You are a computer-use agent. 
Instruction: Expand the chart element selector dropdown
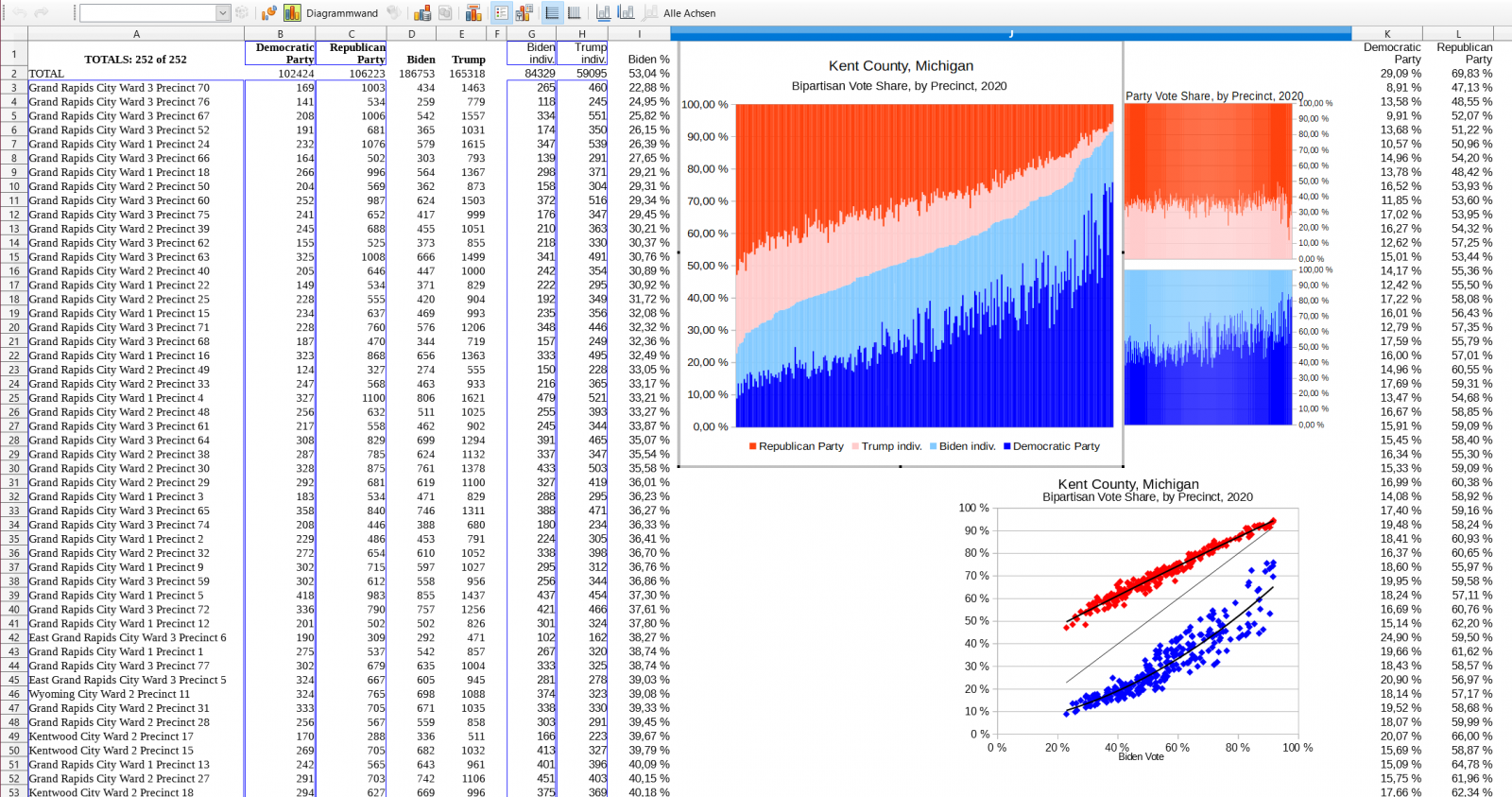click(223, 13)
